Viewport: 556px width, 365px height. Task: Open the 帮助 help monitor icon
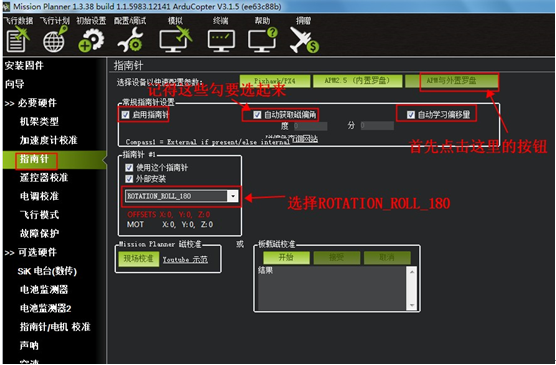point(262,40)
